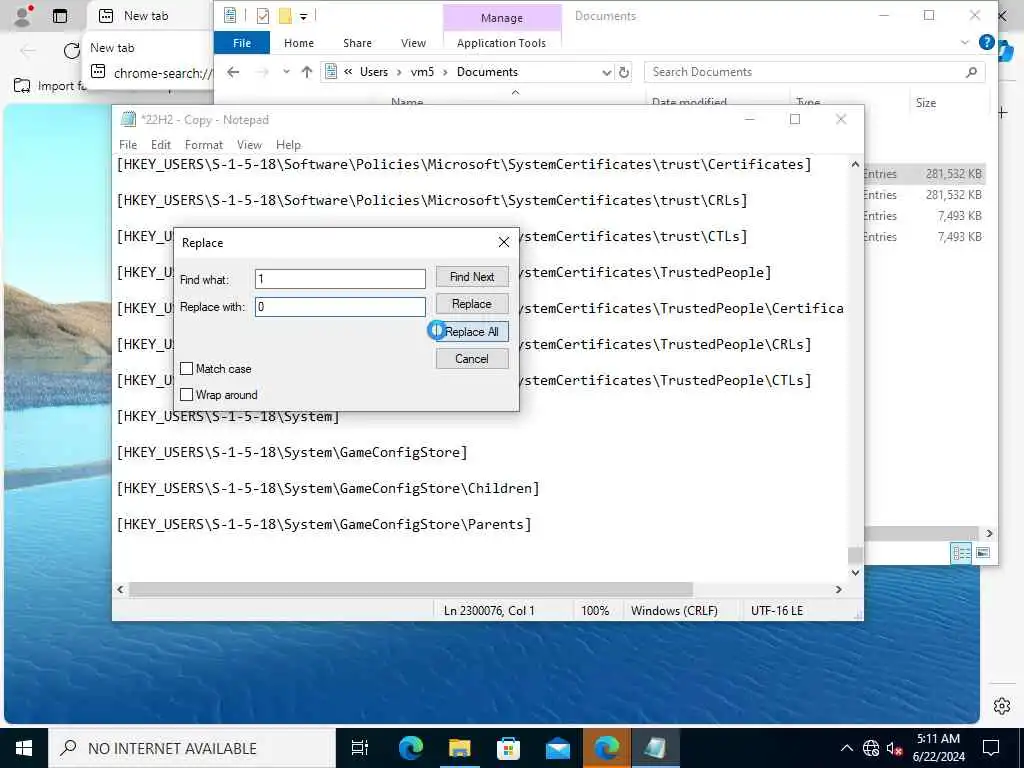This screenshot has width=1024, height=768.
Task: Open Notepad File menu
Action: [128, 145]
